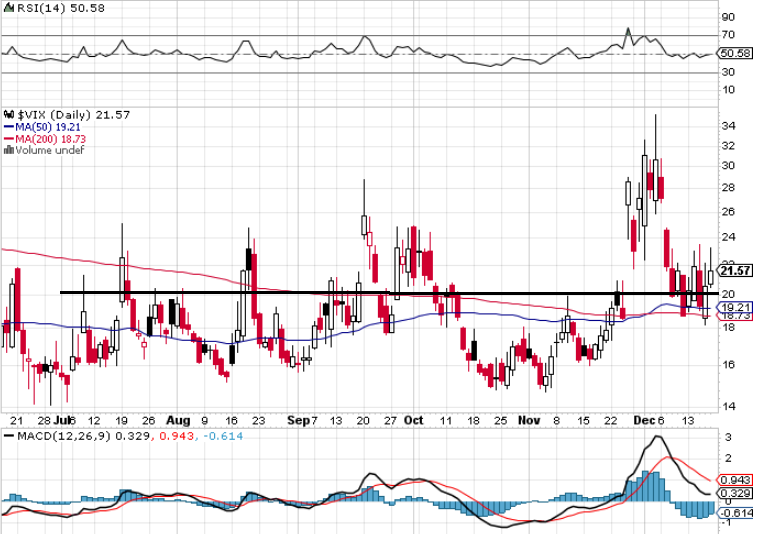
Task: Click the 34 price axis label
Action: (728, 126)
